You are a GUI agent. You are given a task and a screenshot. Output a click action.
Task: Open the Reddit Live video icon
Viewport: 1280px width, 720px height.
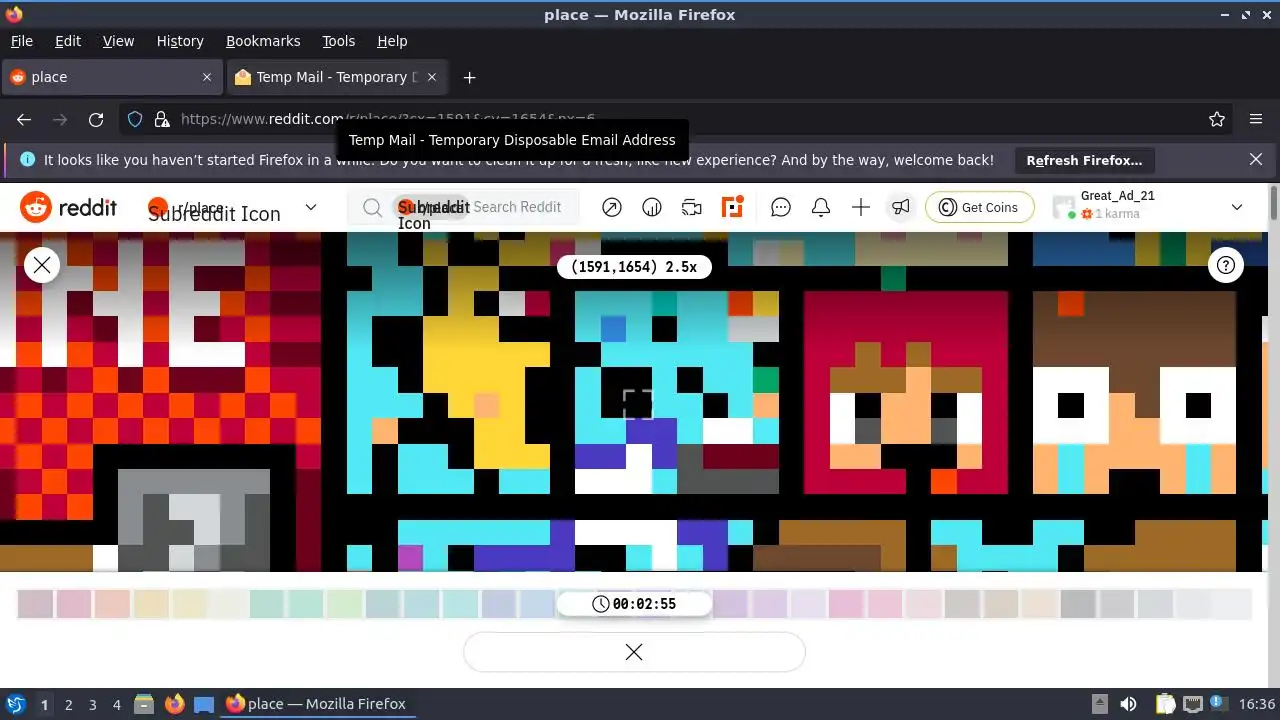click(x=692, y=207)
